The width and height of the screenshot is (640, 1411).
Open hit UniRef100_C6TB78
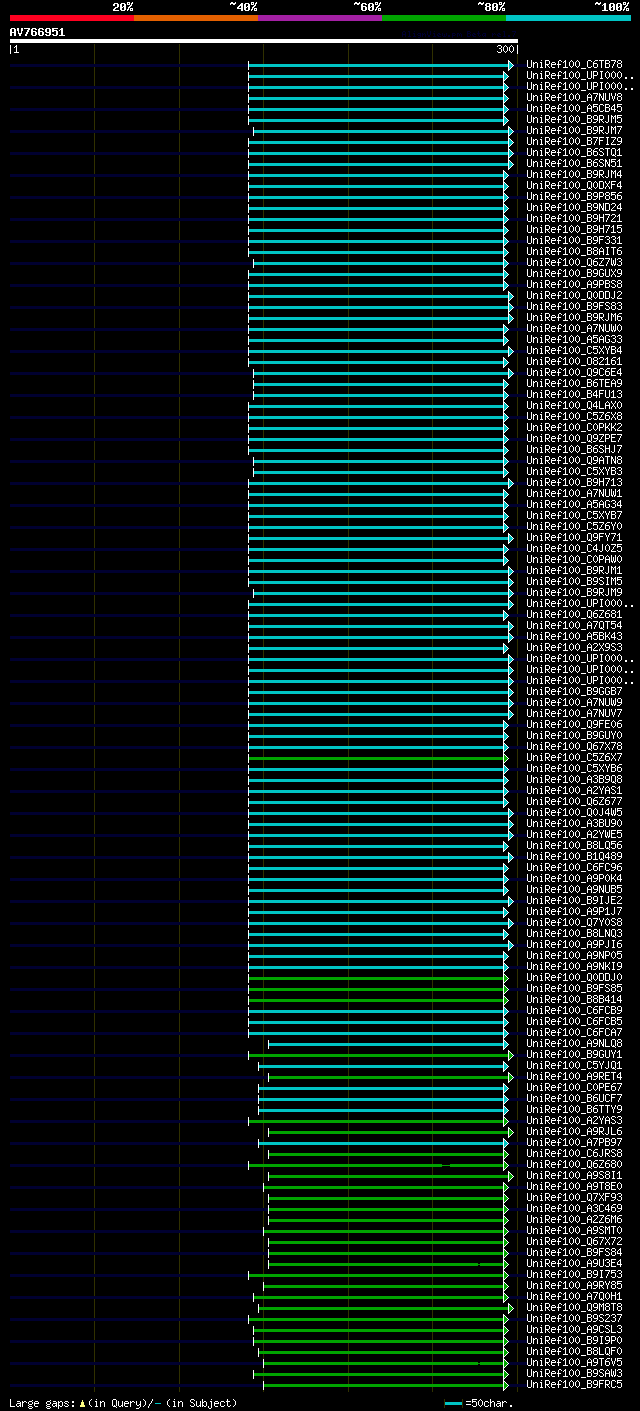coord(574,65)
